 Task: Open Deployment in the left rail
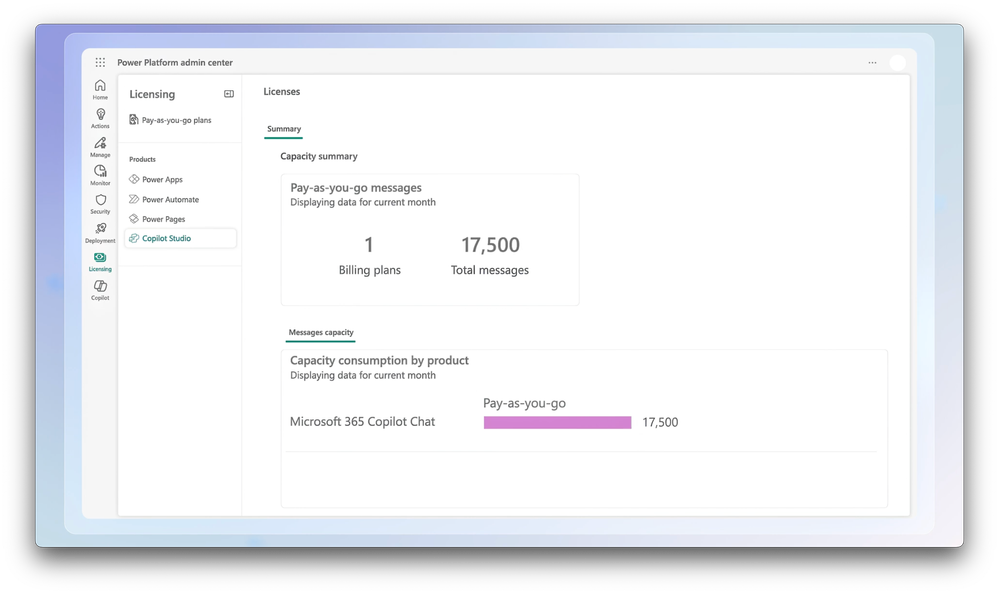tap(100, 233)
